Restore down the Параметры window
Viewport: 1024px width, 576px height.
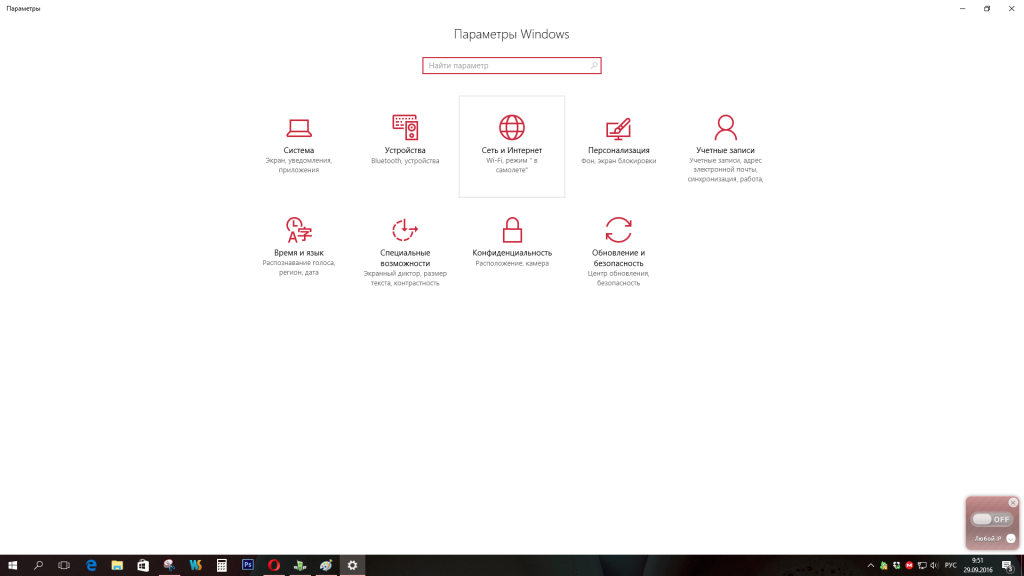click(x=987, y=8)
